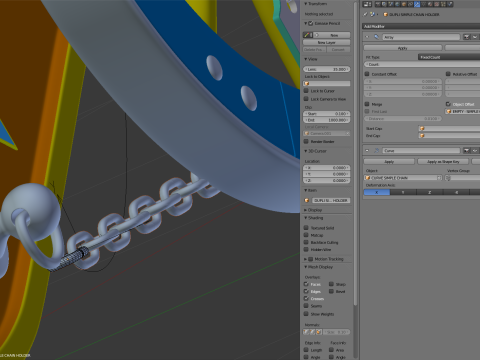Open the Fit Type Fixed Count dropdown
Viewport: 480px width, 360px height.
coord(449,57)
